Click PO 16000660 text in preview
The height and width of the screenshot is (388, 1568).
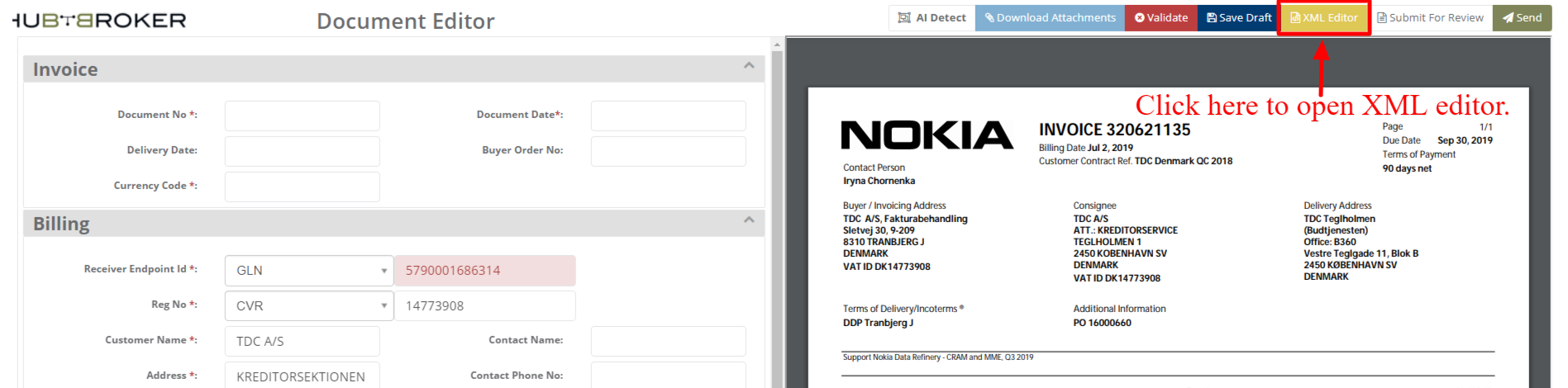(x=1102, y=323)
